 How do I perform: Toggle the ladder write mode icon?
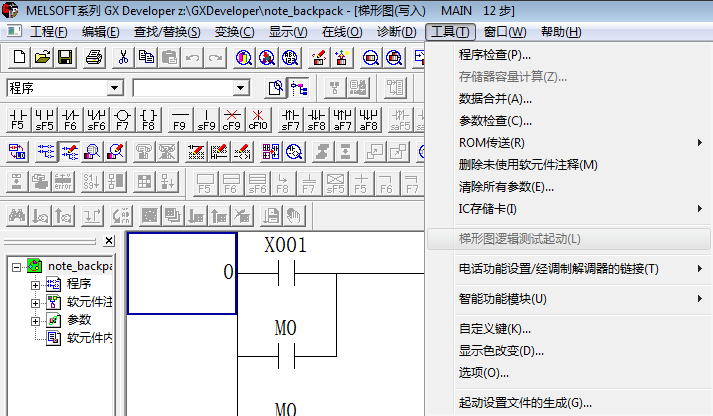(70, 152)
